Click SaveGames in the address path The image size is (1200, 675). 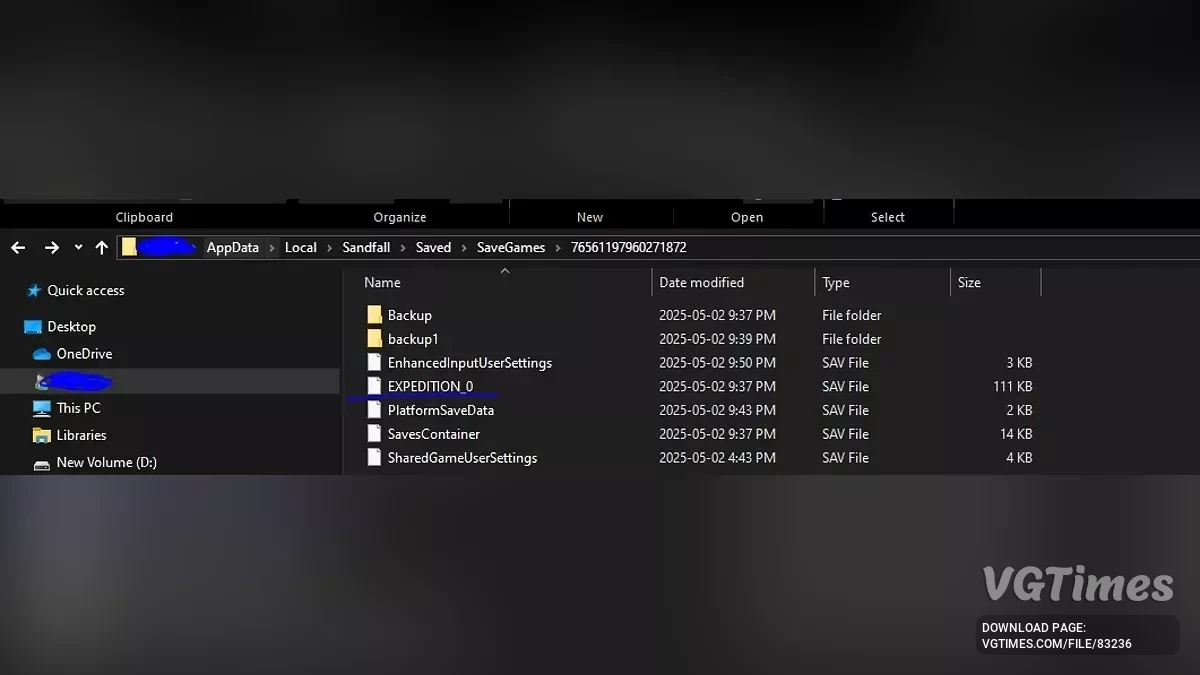click(x=511, y=247)
